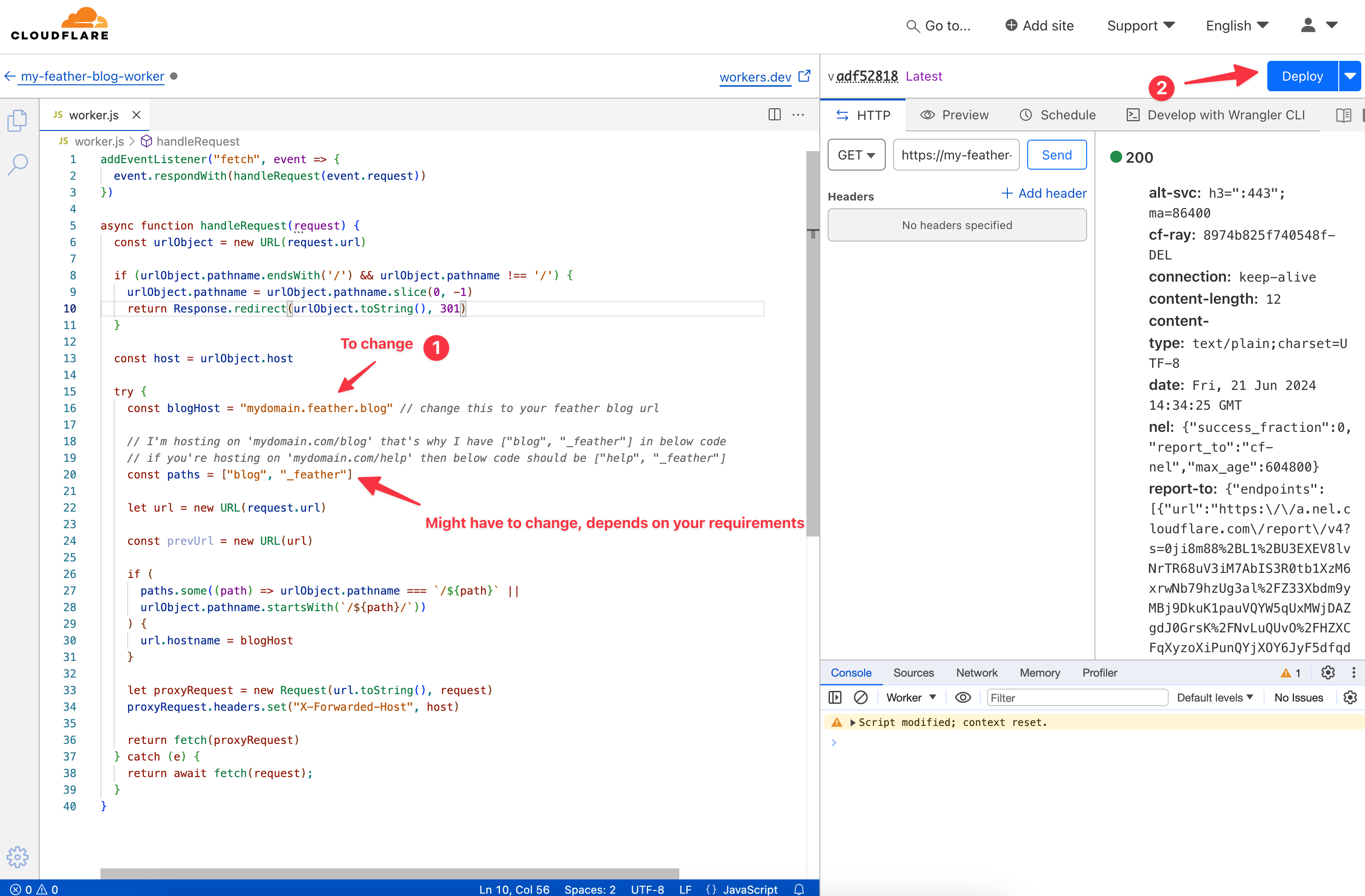Click the console prompt chevron
This screenshot has height=896, width=1365.
[x=834, y=742]
